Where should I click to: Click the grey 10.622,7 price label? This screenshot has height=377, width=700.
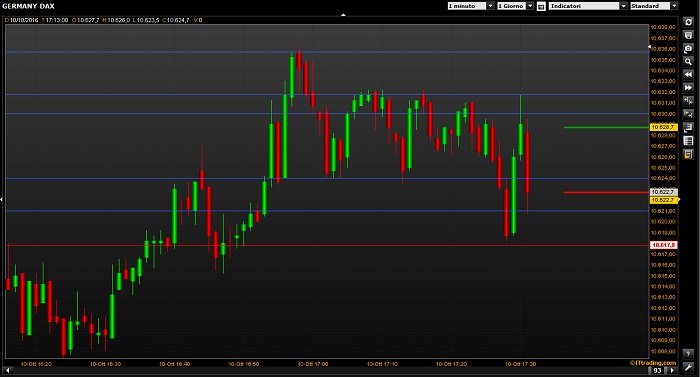(663, 192)
